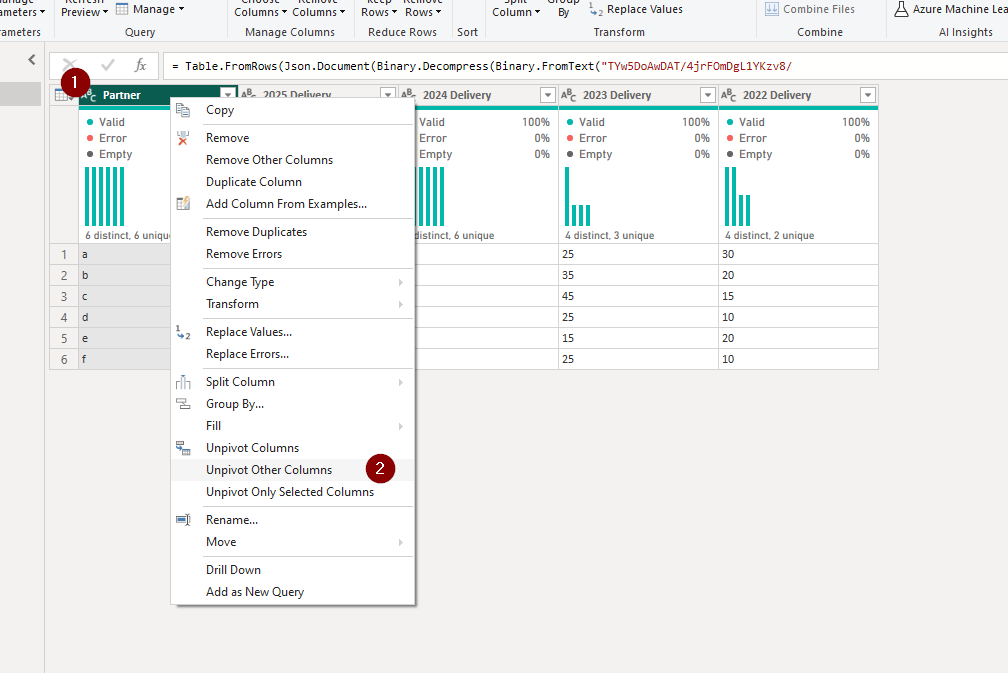This screenshot has width=1008, height=673.
Task: Click the Combine Files icon
Action: coord(771,9)
